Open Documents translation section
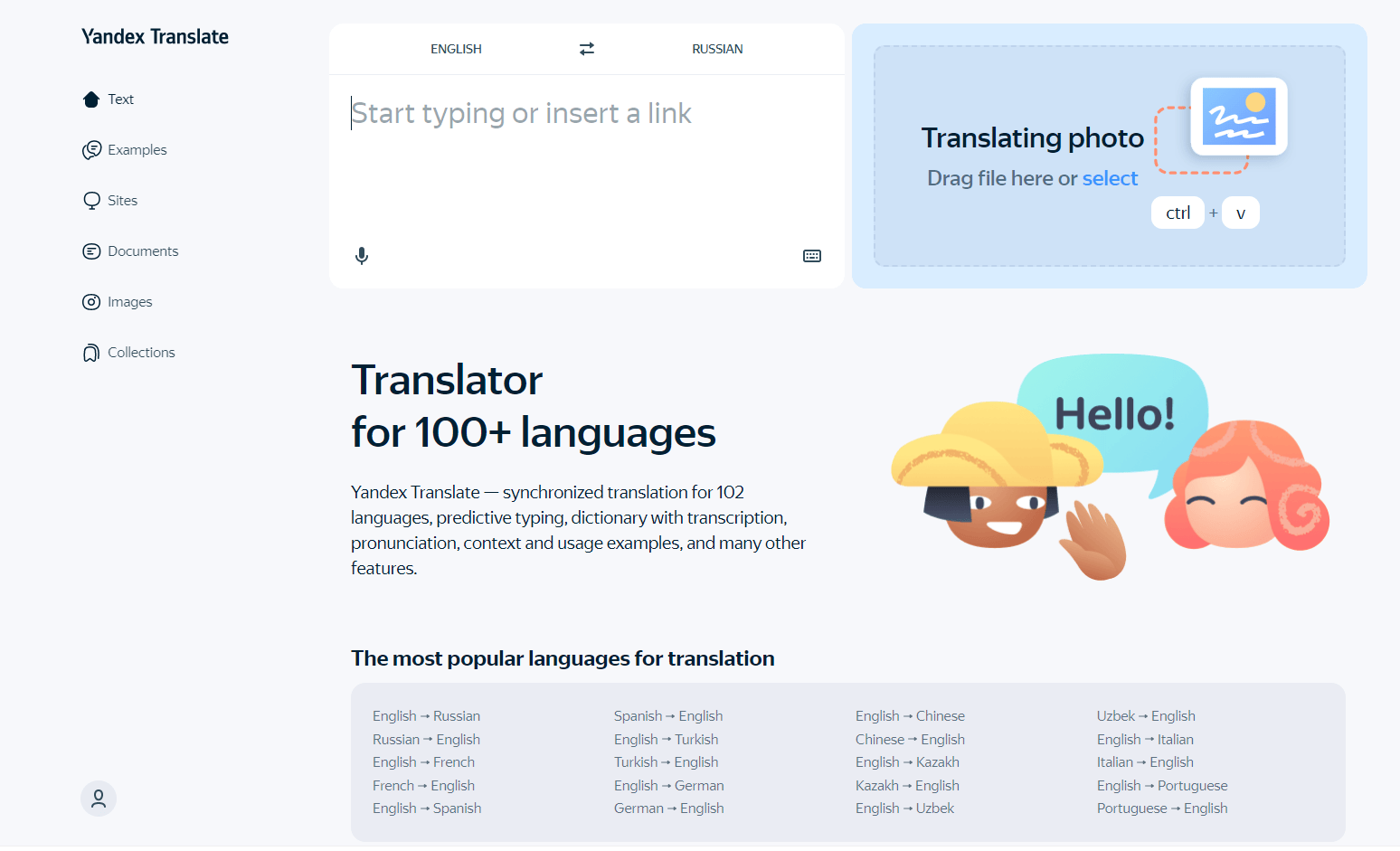The image size is (1400, 851). [143, 251]
